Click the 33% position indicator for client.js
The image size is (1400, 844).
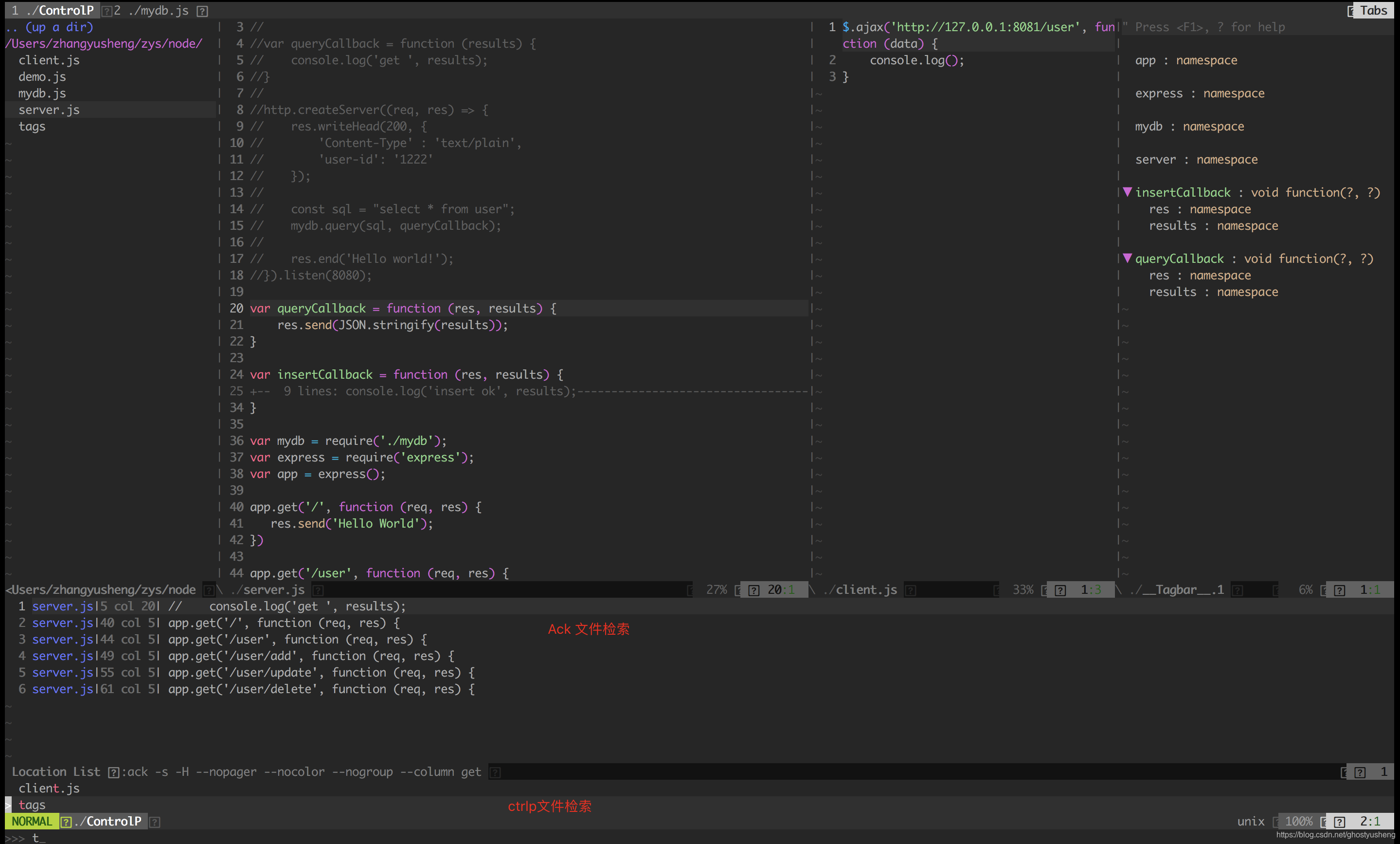(1023, 589)
